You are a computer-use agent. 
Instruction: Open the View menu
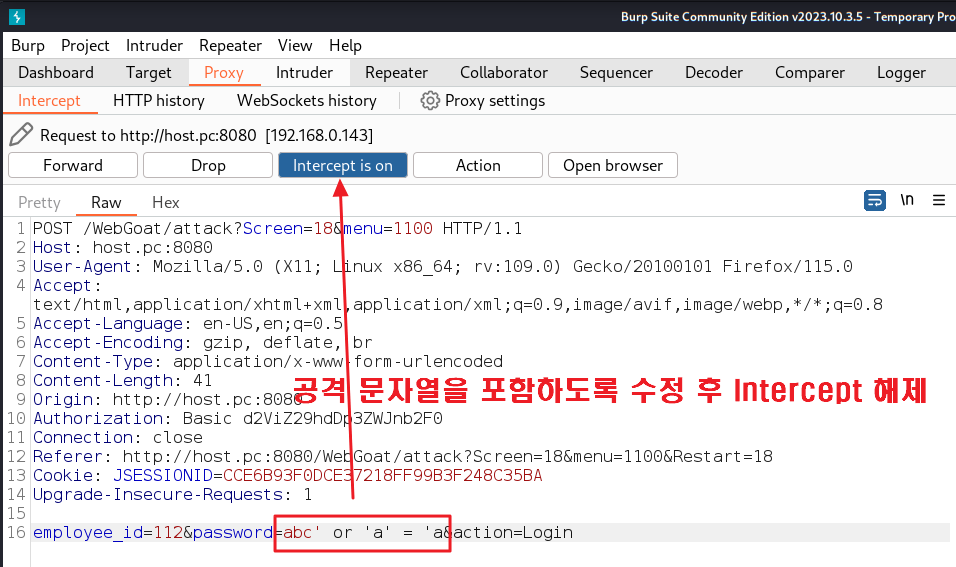point(295,46)
